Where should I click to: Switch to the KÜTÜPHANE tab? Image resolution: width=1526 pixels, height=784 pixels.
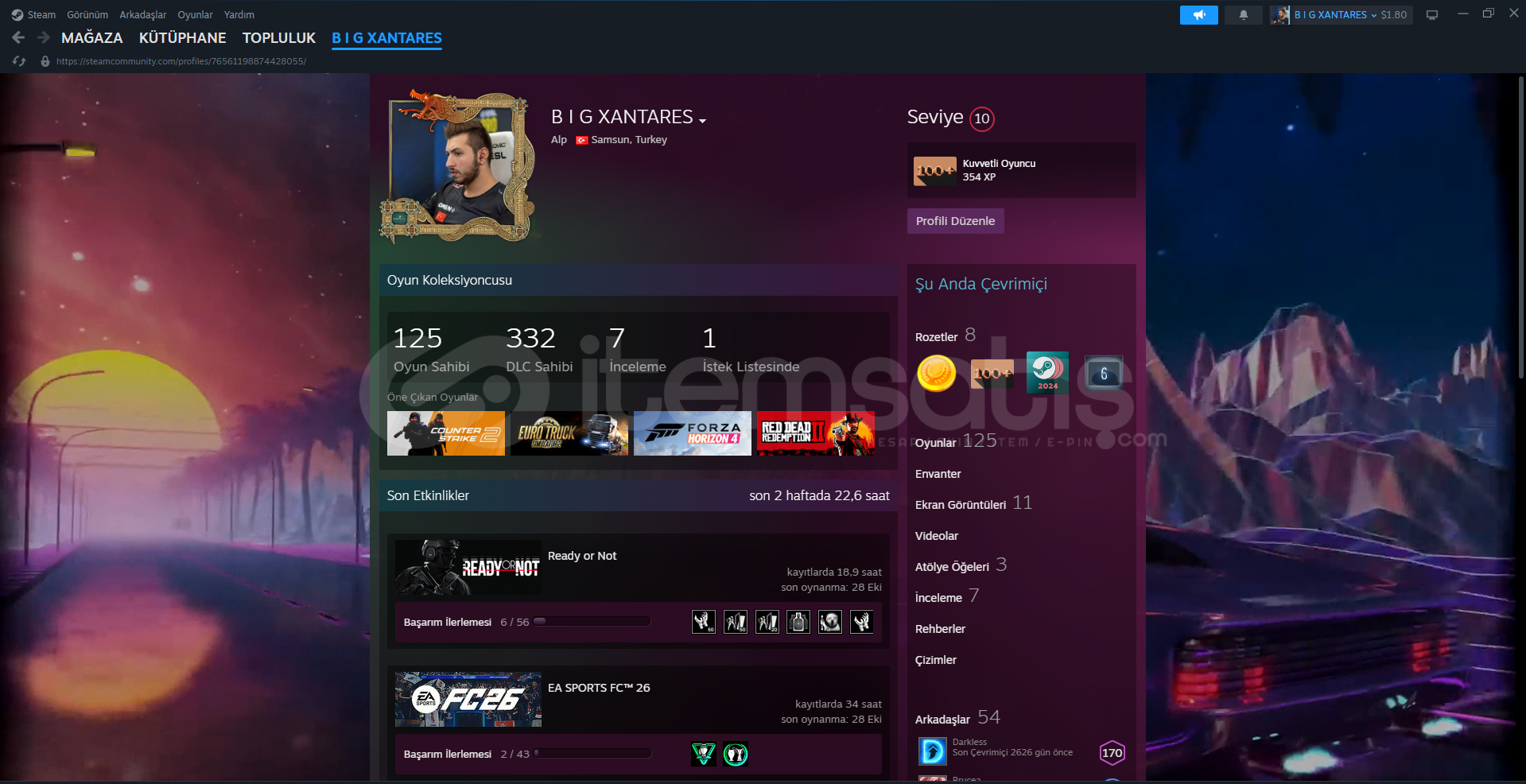tap(183, 38)
